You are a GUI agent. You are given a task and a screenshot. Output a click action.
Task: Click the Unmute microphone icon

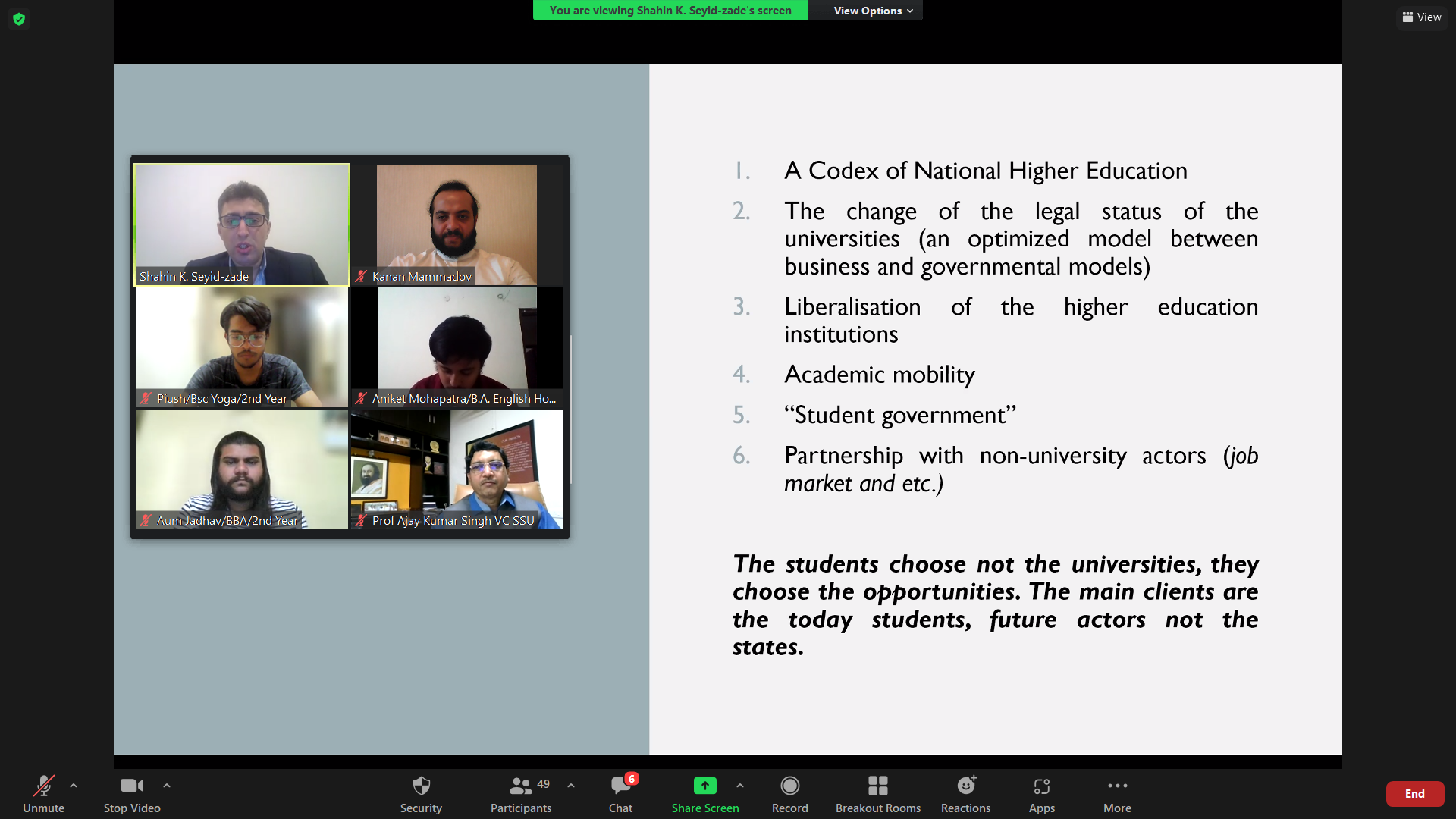[x=43, y=786]
